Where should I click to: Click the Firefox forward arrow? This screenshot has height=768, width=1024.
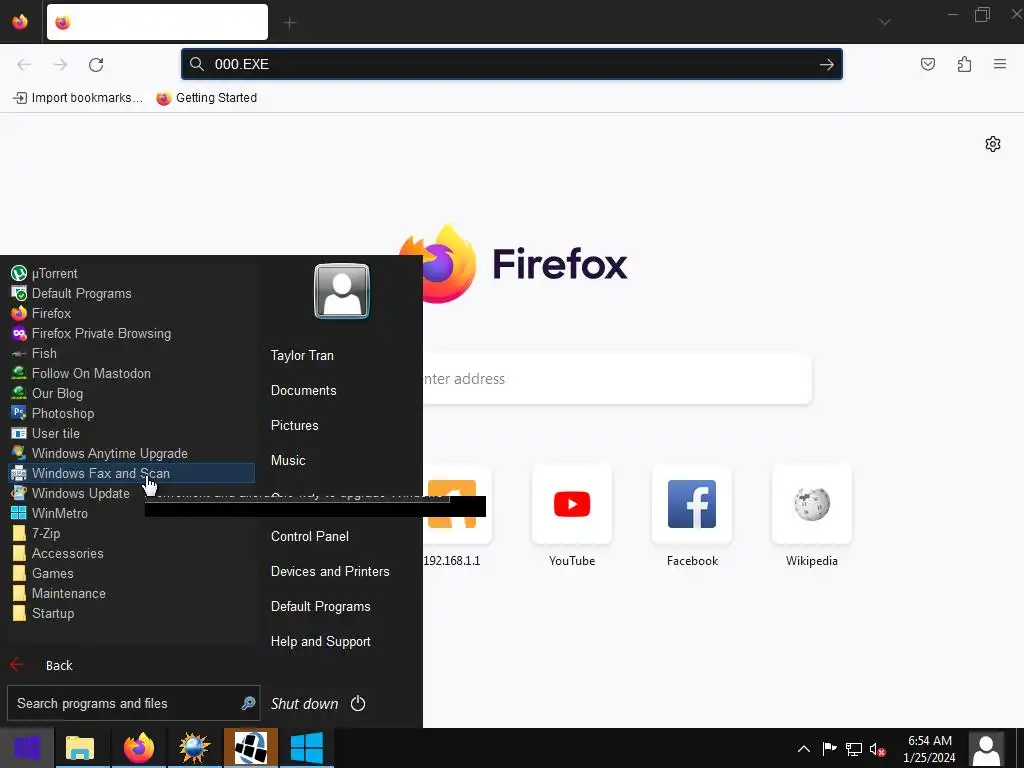click(60, 64)
